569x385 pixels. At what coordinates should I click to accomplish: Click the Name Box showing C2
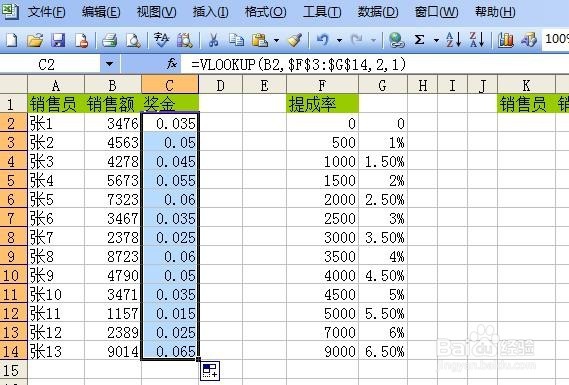click(50, 64)
